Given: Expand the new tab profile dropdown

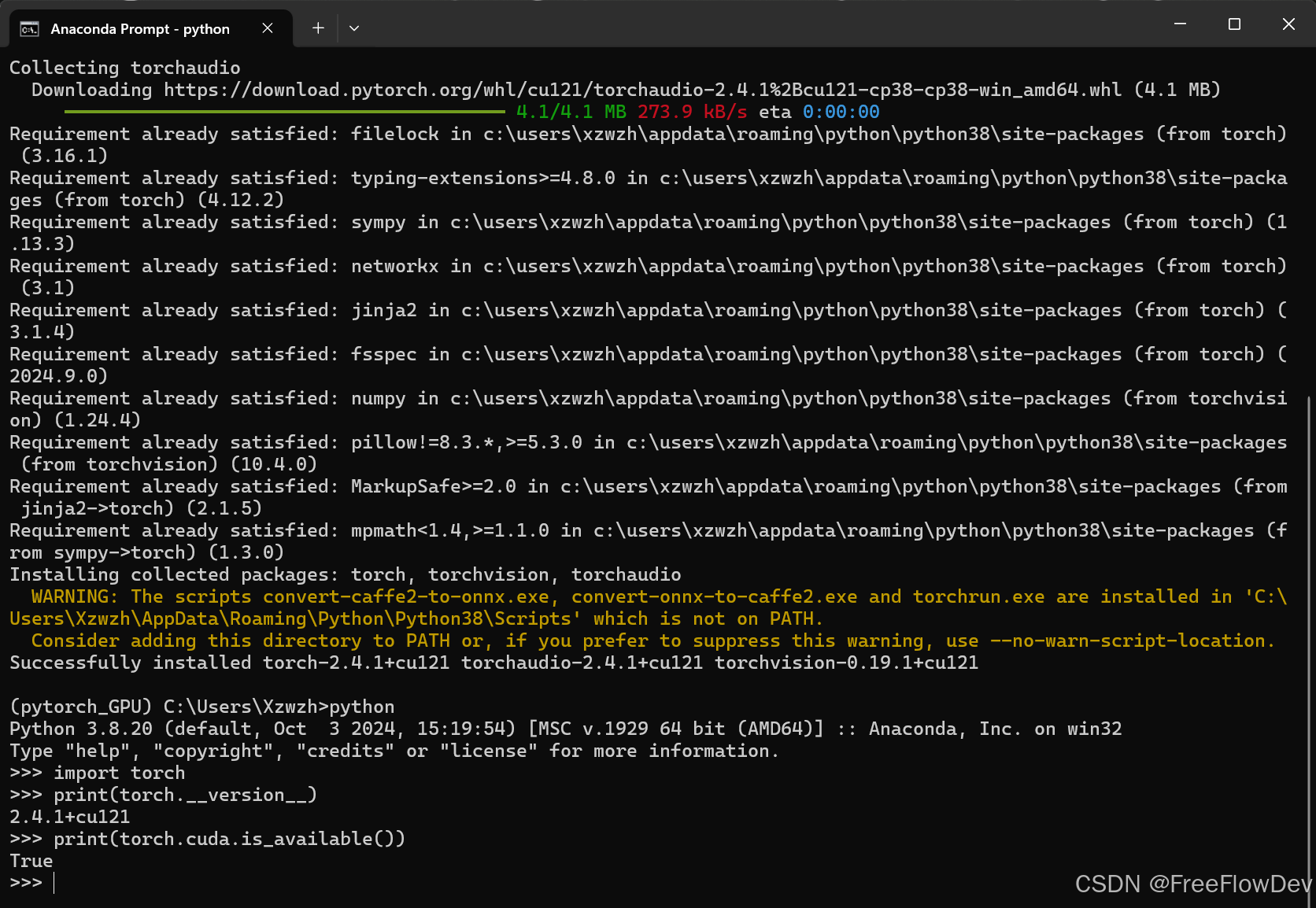Looking at the screenshot, I should coord(354,28).
